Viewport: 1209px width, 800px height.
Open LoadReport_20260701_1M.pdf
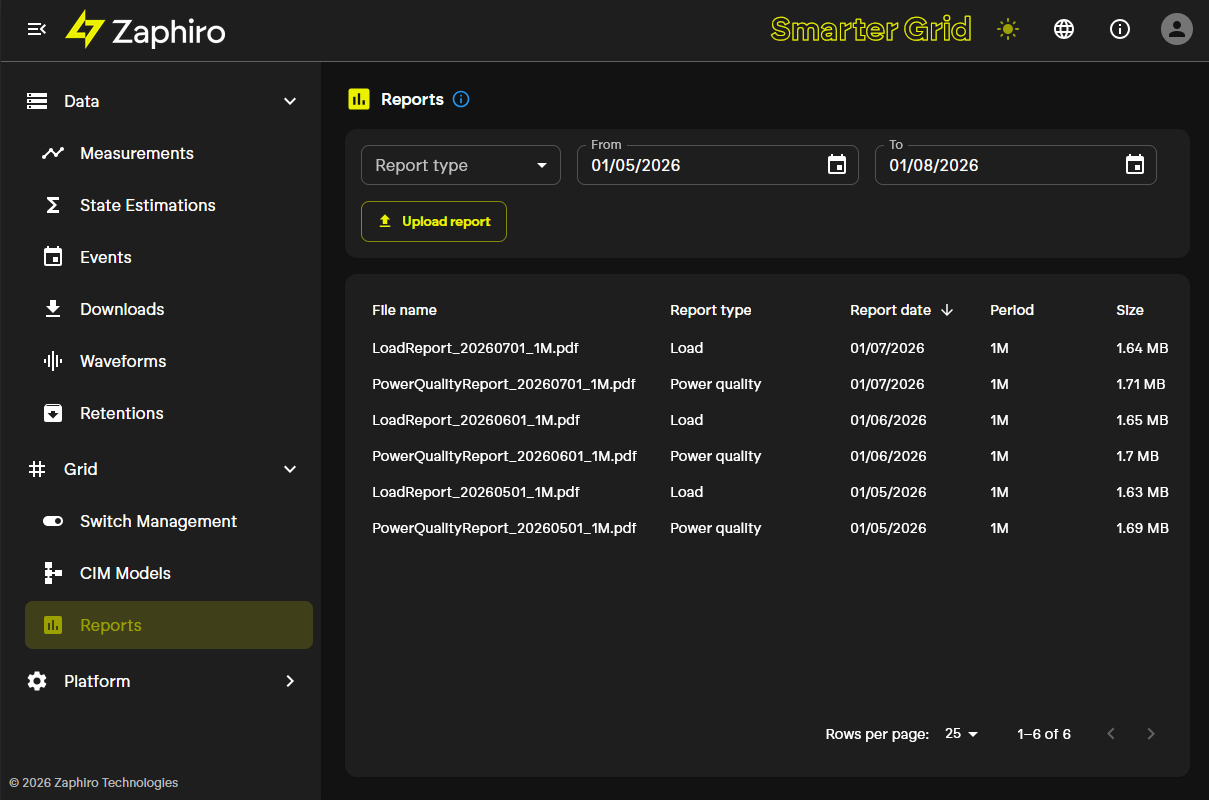point(475,348)
